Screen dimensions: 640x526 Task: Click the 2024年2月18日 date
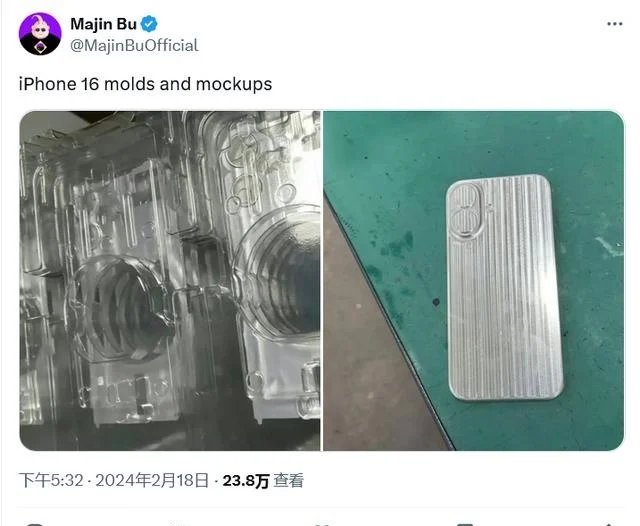tap(152, 480)
